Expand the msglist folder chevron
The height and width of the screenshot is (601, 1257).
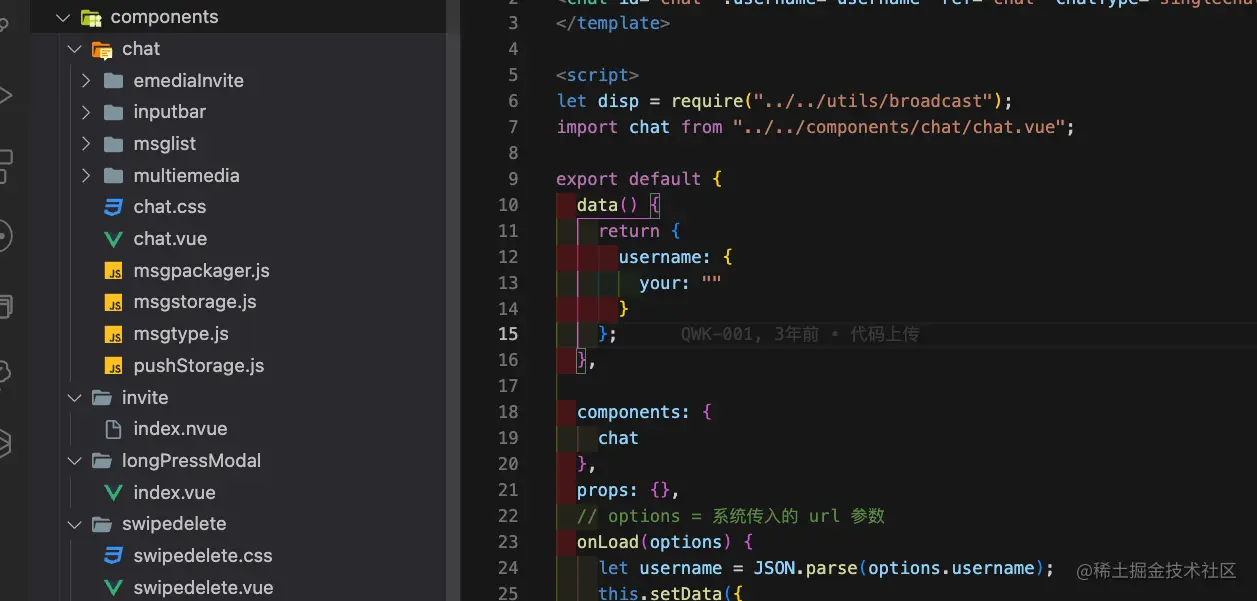[x=86, y=144]
